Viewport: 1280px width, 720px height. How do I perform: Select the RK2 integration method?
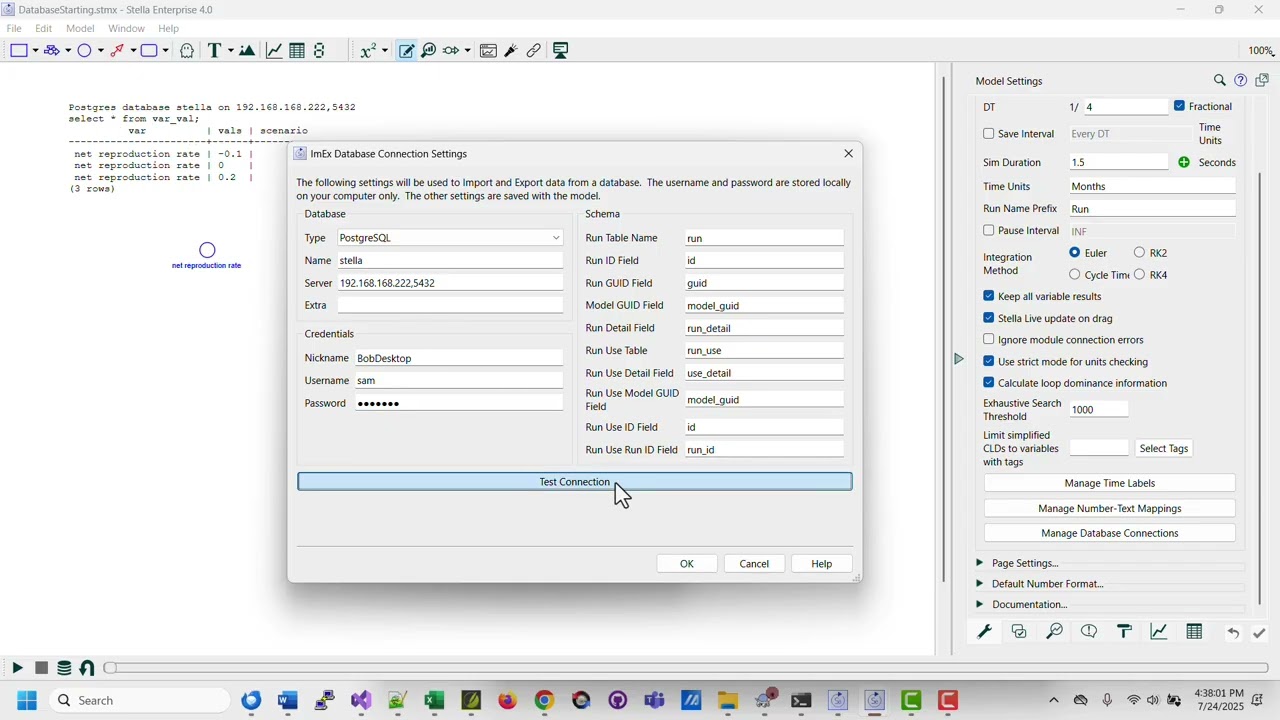click(1139, 253)
